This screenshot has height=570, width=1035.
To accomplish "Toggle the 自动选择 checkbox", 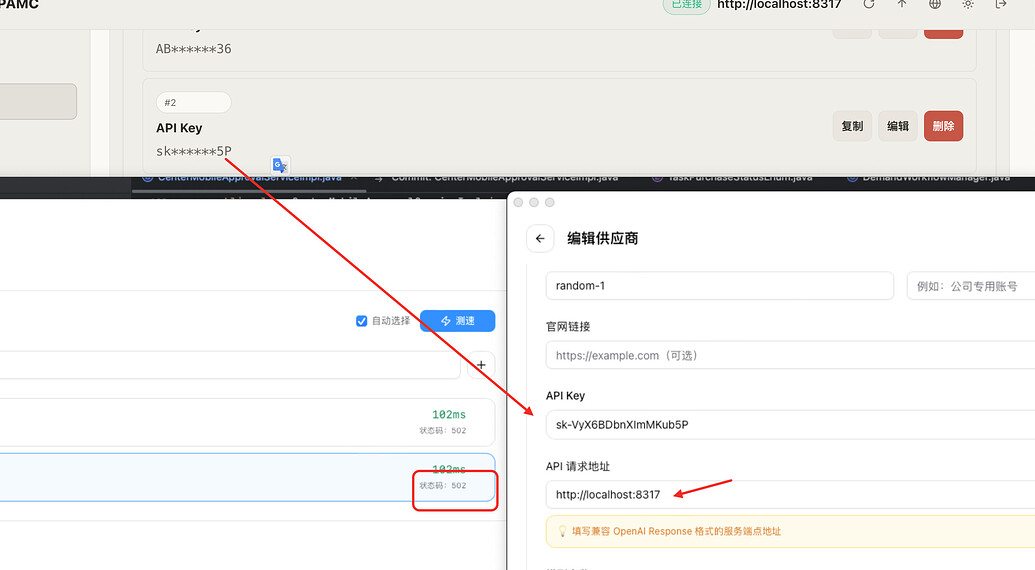I will (x=362, y=321).
